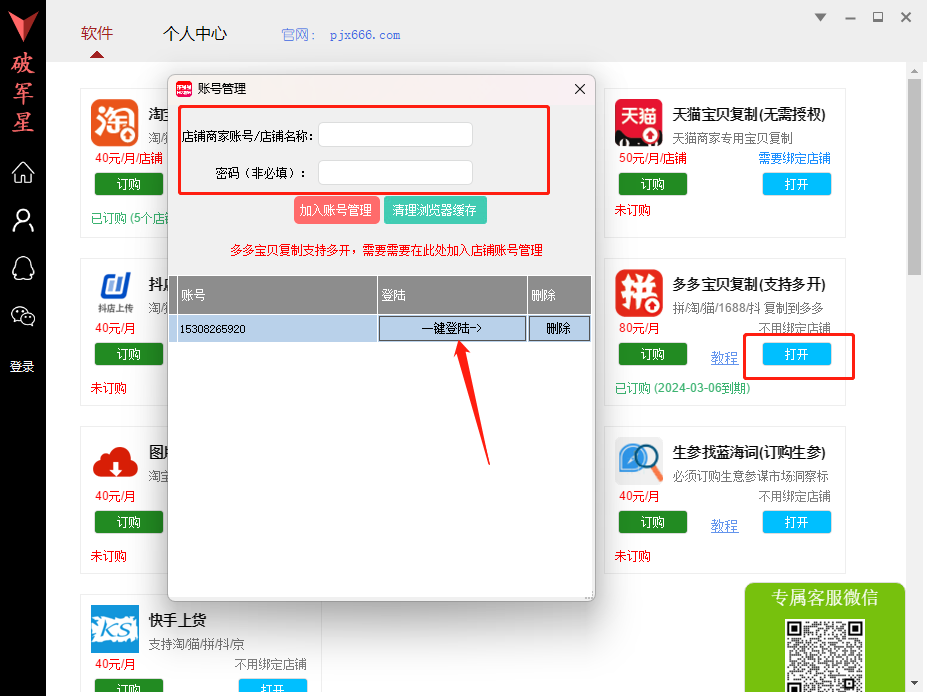Click the 生参找蓝海词(订购生参) title
This screenshot has height=696, width=927.
pyautogui.click(x=749, y=452)
